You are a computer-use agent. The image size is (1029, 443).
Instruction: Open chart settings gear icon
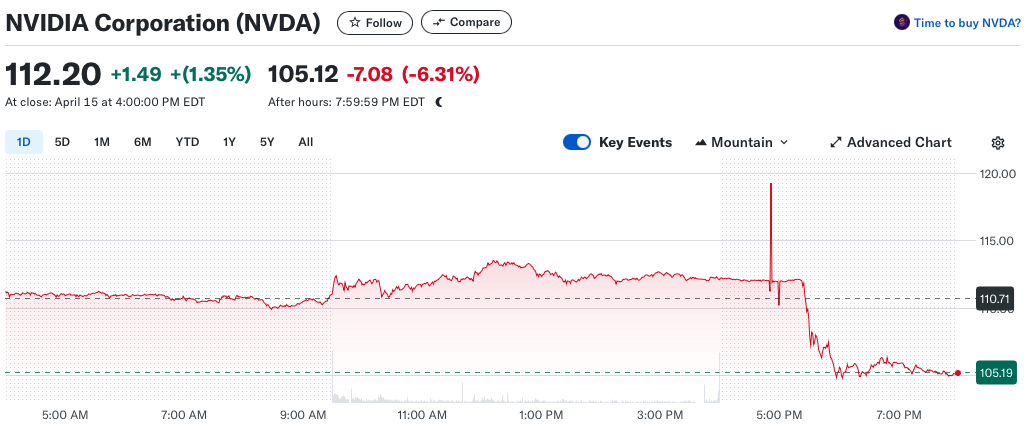click(x=997, y=143)
